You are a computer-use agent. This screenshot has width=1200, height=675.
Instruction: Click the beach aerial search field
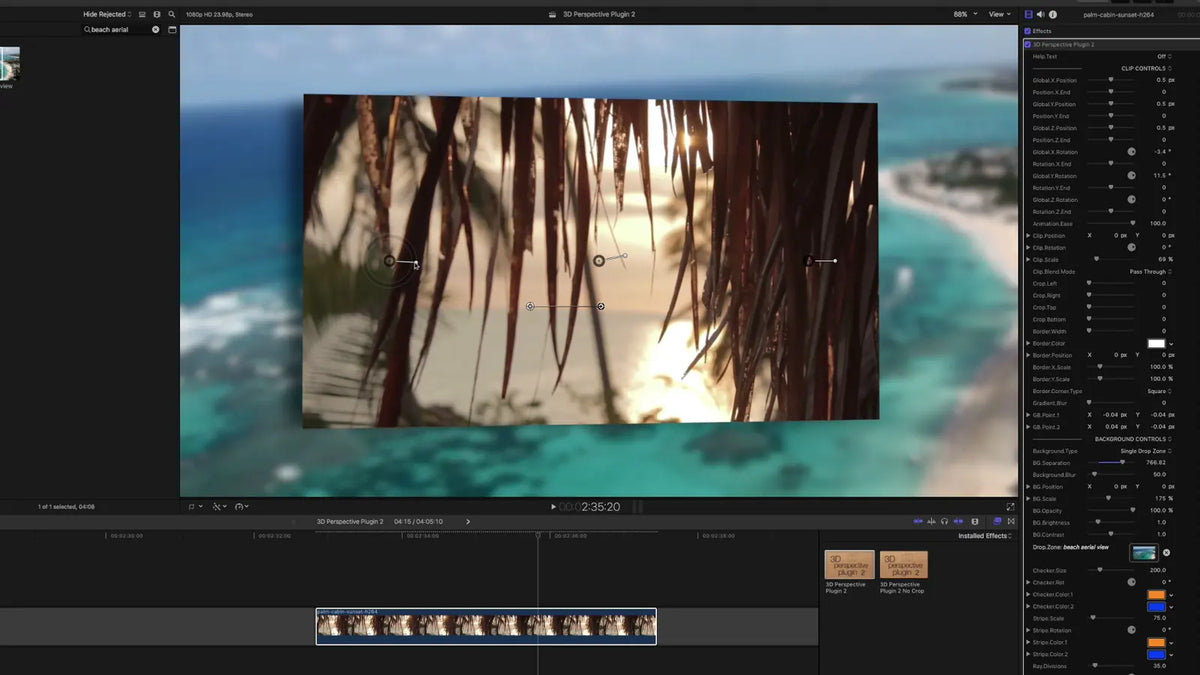[119, 30]
